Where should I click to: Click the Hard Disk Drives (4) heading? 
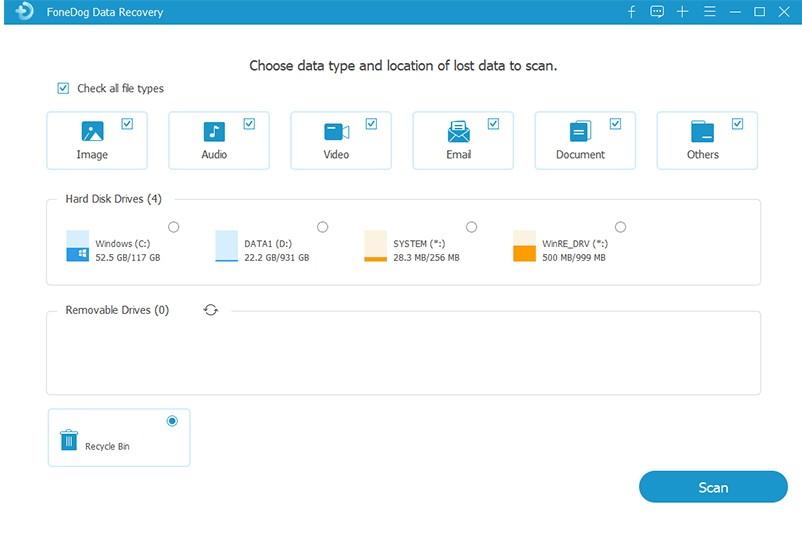point(114,199)
